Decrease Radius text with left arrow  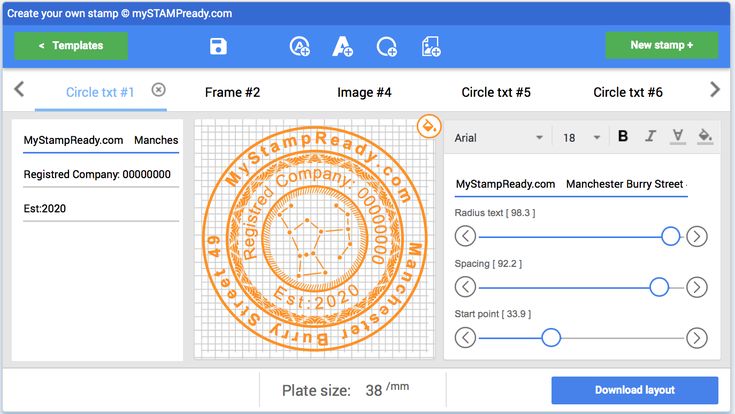coord(465,236)
